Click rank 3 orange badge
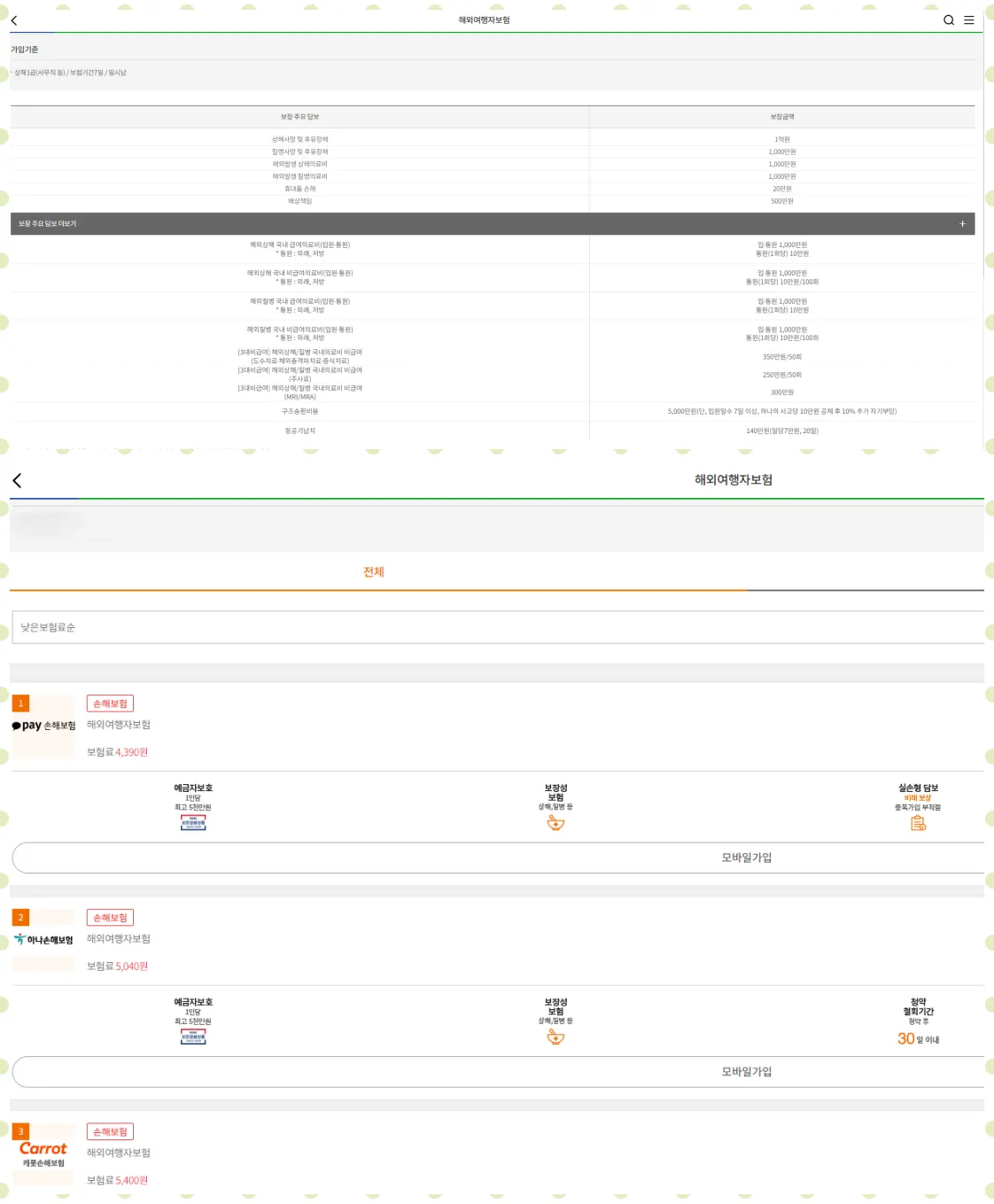The height and width of the screenshot is (1204, 994). click(20, 1131)
